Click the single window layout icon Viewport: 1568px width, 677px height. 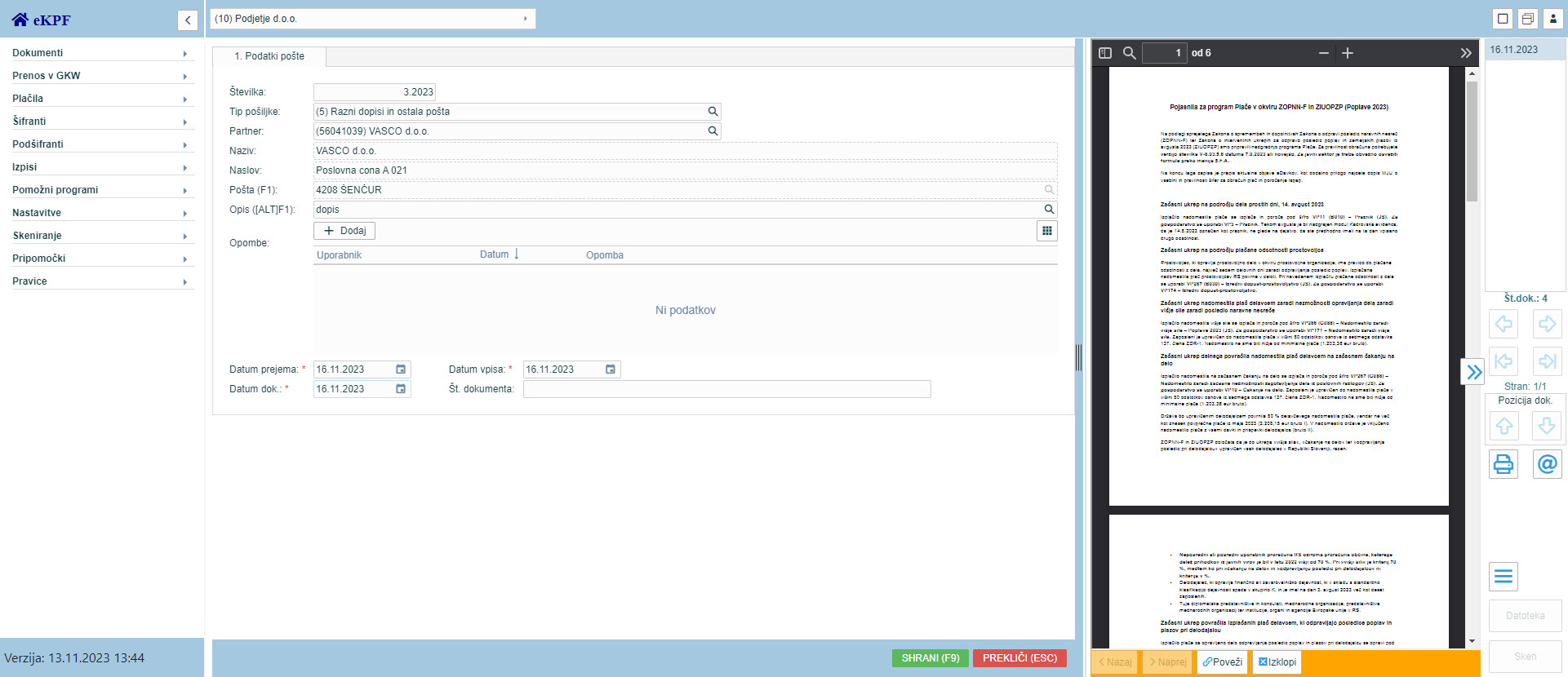click(1503, 18)
